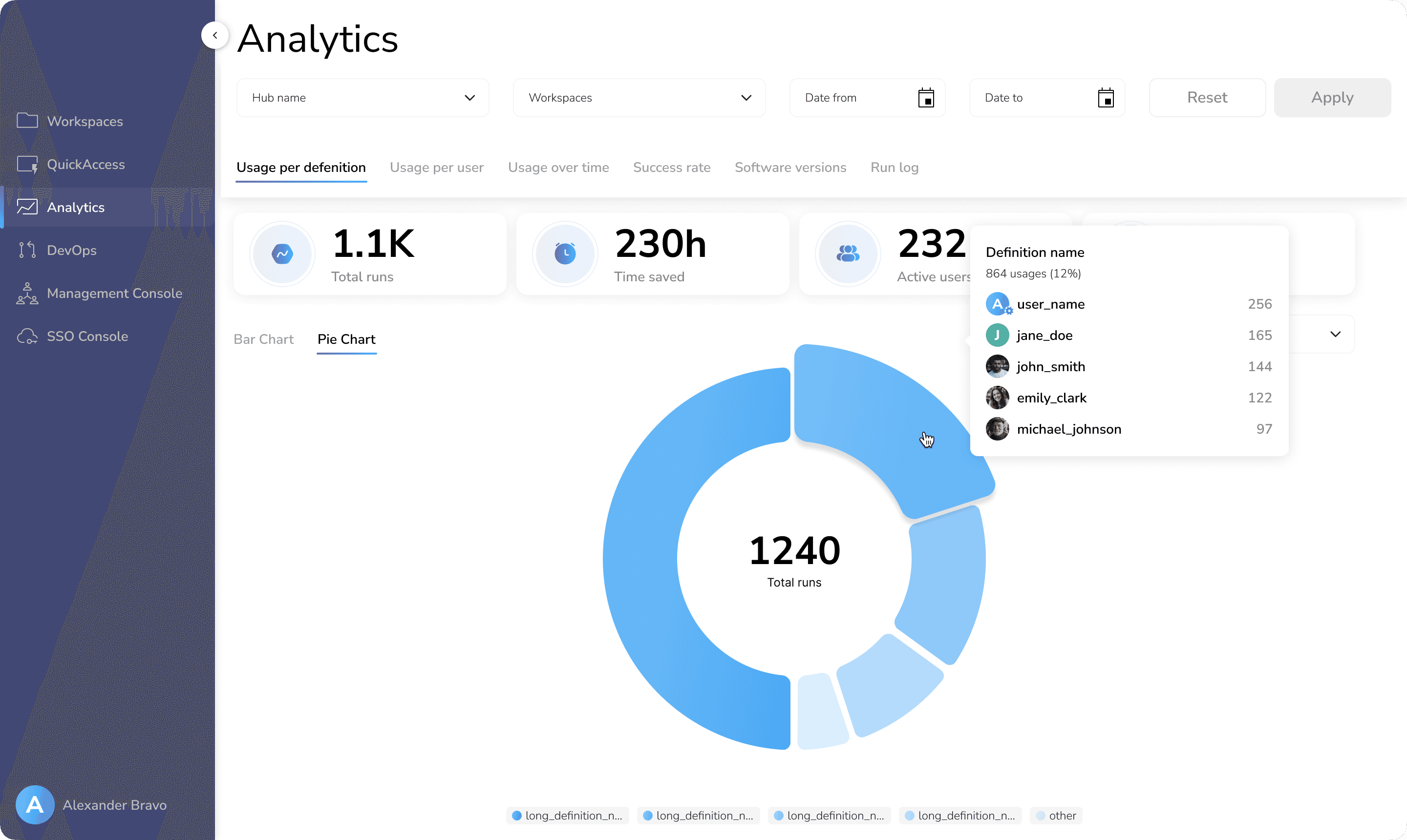Collapse the sidebar with the arrow button
1407x840 pixels.
click(214, 35)
